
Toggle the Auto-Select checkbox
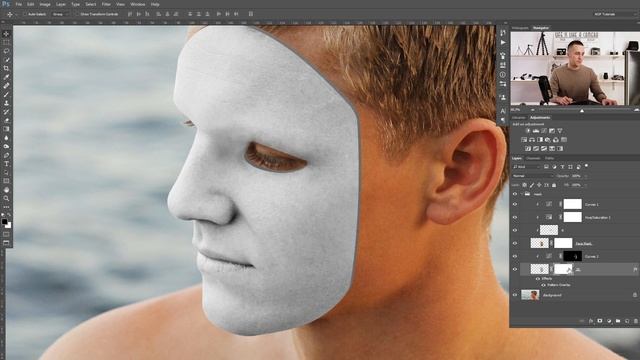click(x=25, y=14)
